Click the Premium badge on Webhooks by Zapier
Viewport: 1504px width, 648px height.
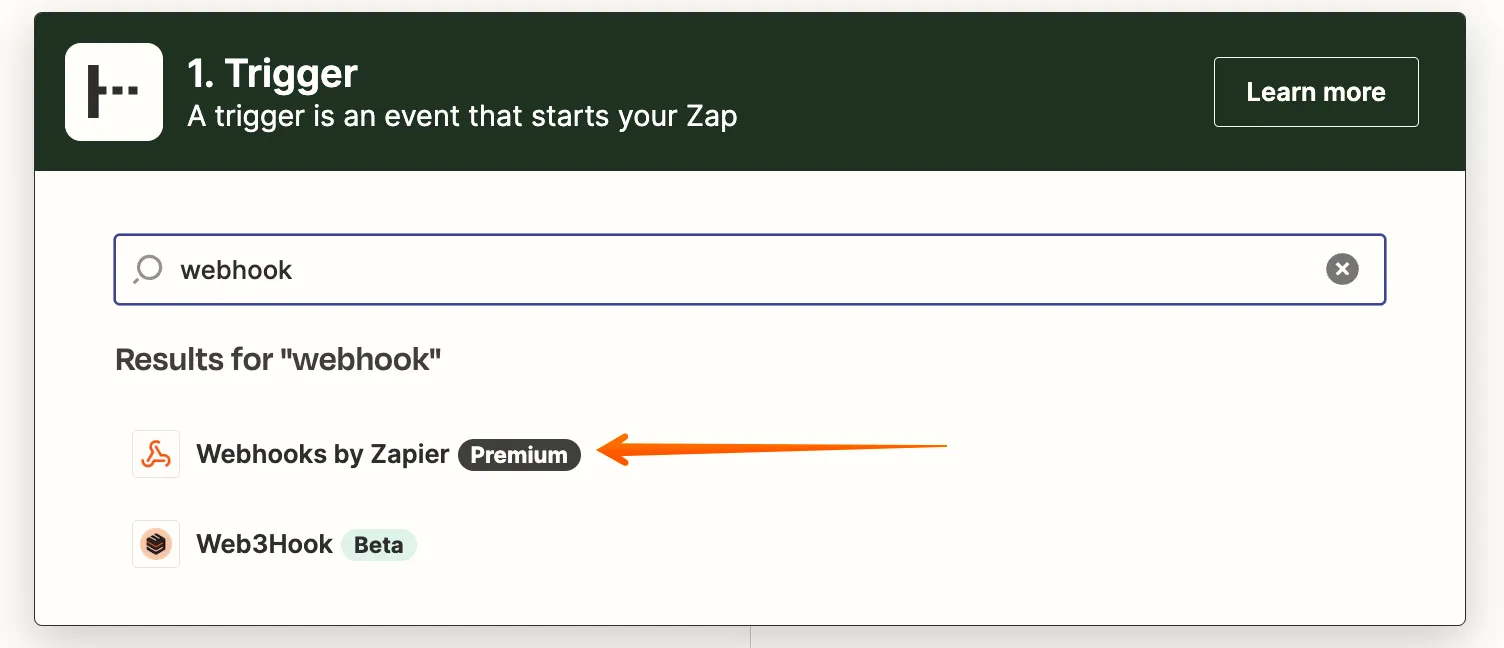click(519, 454)
